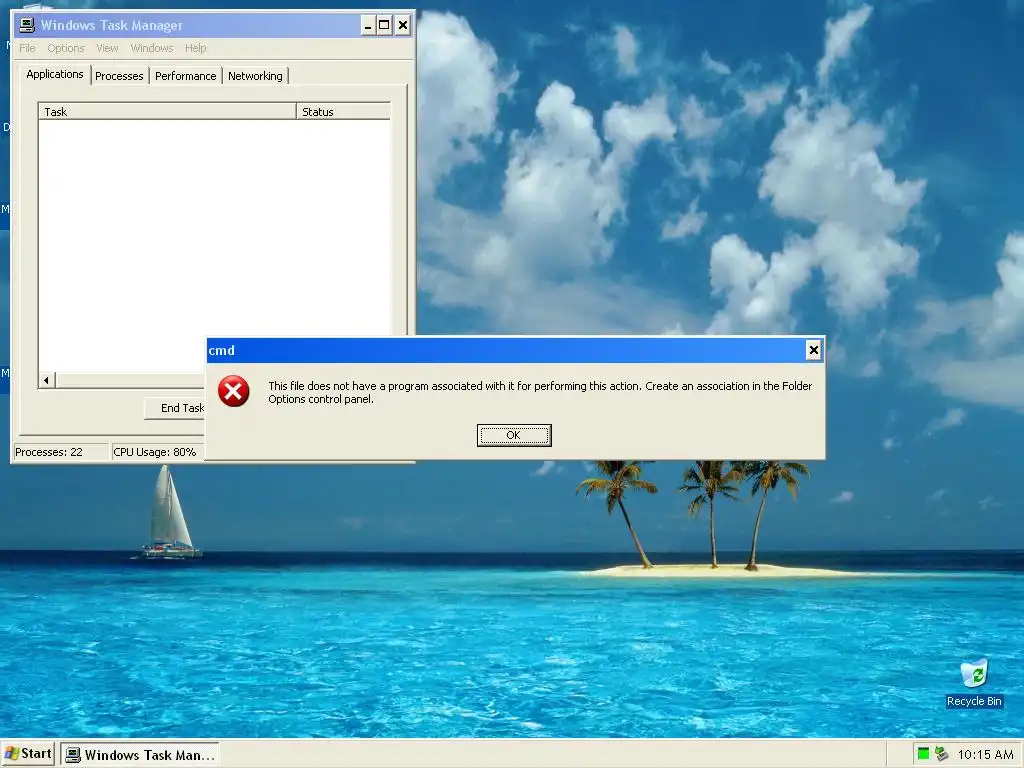Close the Windows Task Manager window
The image size is (1024, 768).
tap(403, 25)
